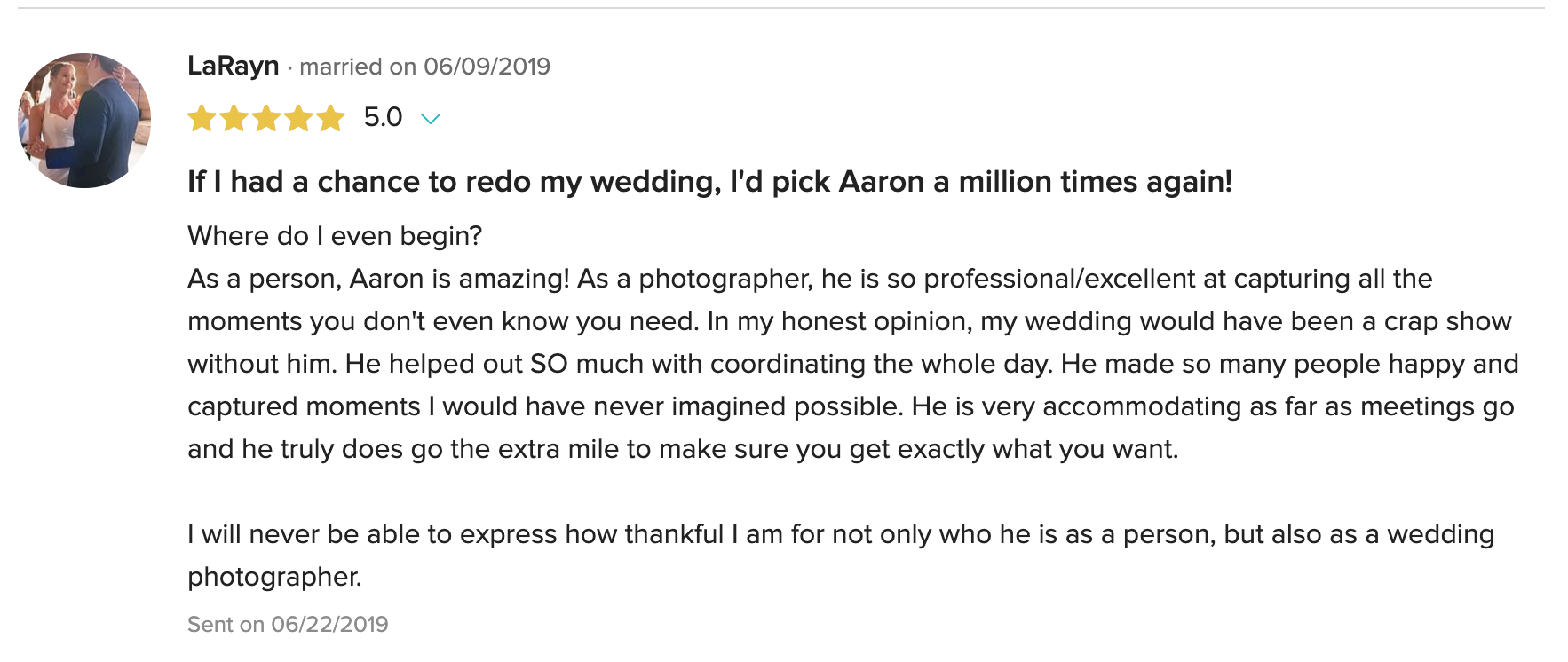The image size is (1568, 662).
Task: Click the 'Where do I even begin?' line
Action: click(335, 236)
